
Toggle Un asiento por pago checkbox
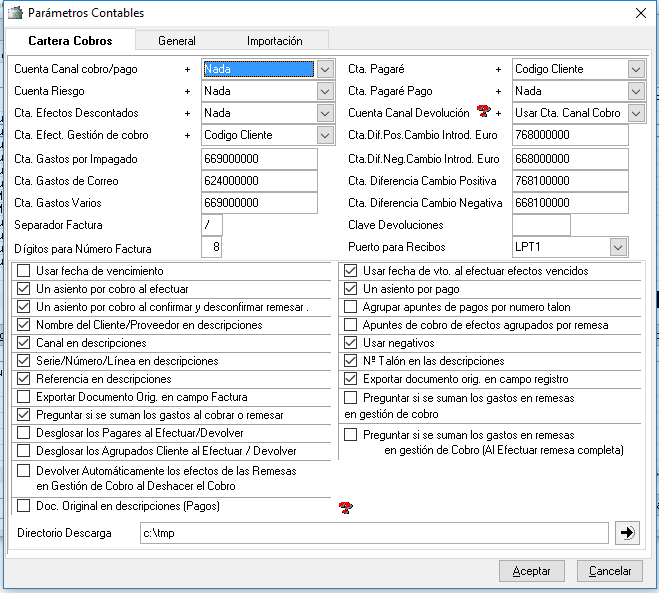pos(351,289)
